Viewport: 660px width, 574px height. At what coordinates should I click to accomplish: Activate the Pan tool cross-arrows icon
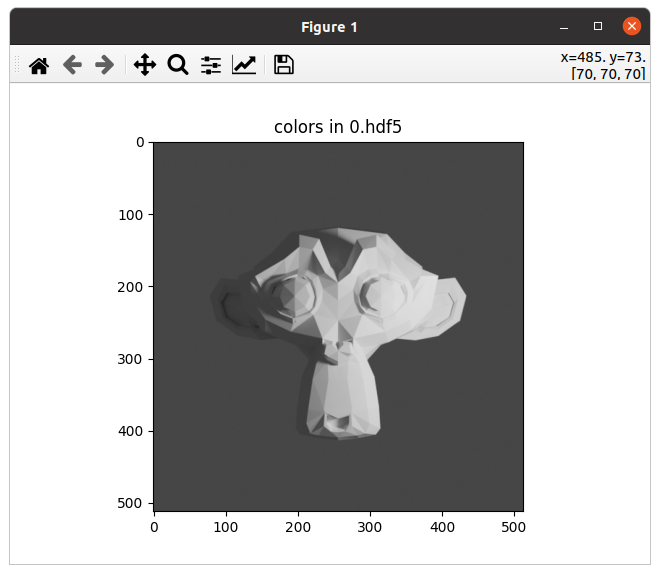[145, 65]
